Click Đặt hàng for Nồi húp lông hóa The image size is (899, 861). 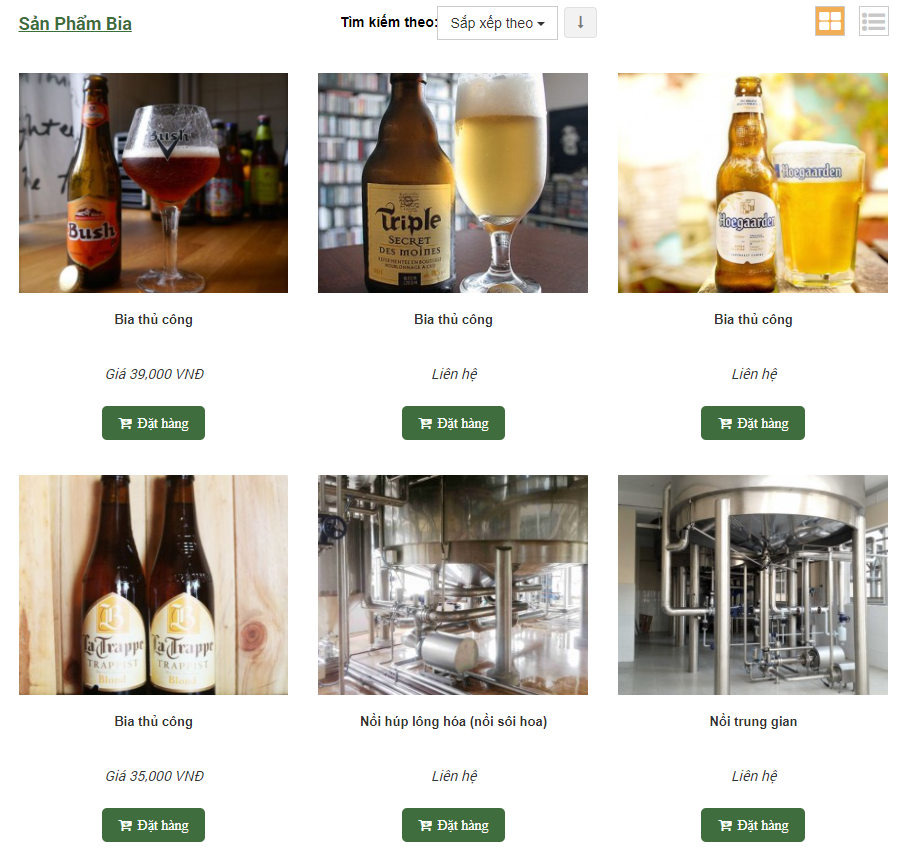453,825
